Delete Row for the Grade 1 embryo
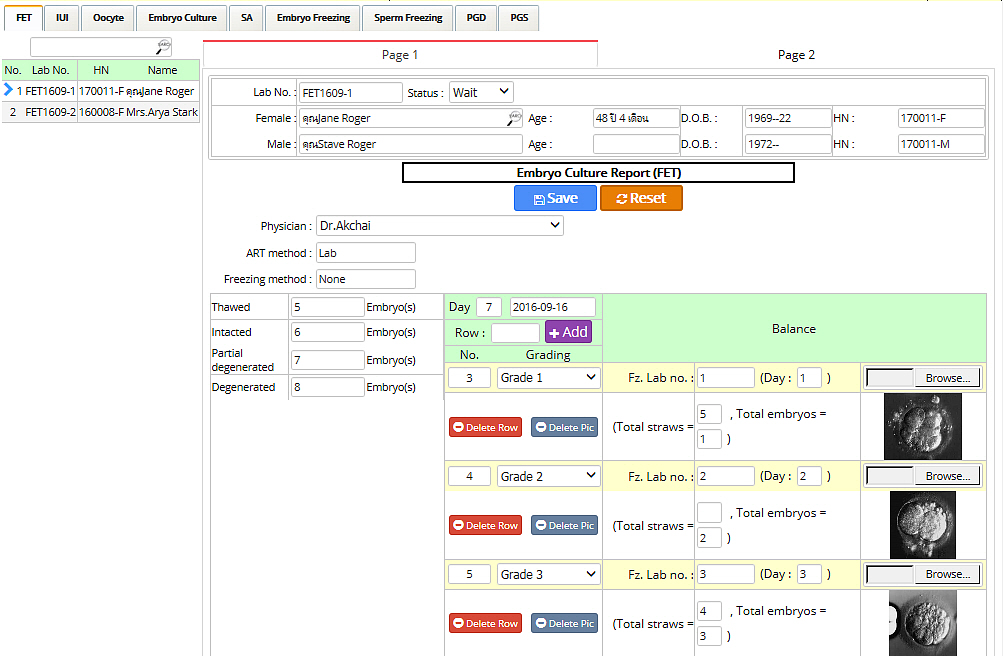The width and height of the screenshot is (1003, 656). (x=485, y=427)
